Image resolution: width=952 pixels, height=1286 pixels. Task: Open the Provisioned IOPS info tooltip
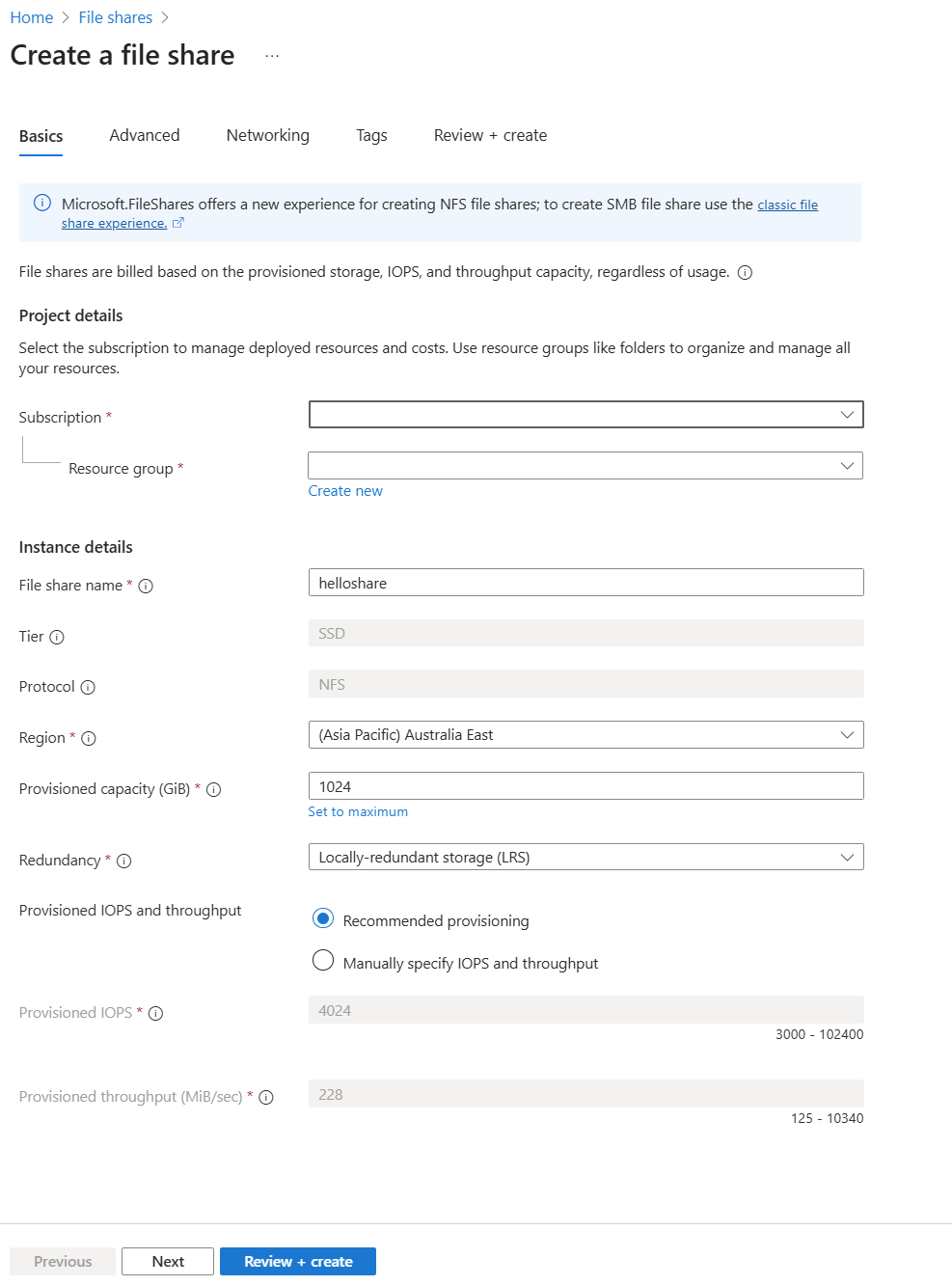click(x=155, y=1013)
